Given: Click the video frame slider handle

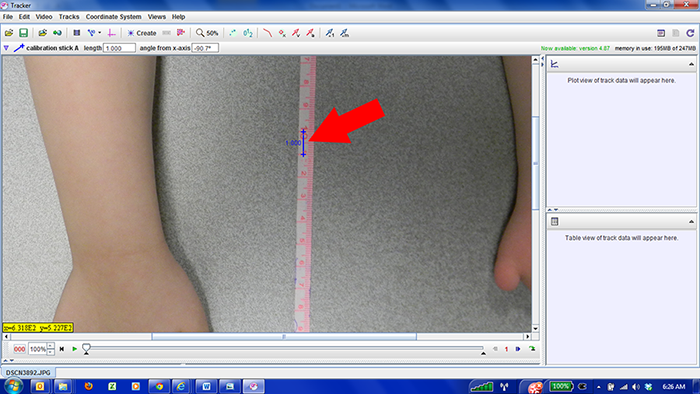Looking at the screenshot, I should pos(86,349).
